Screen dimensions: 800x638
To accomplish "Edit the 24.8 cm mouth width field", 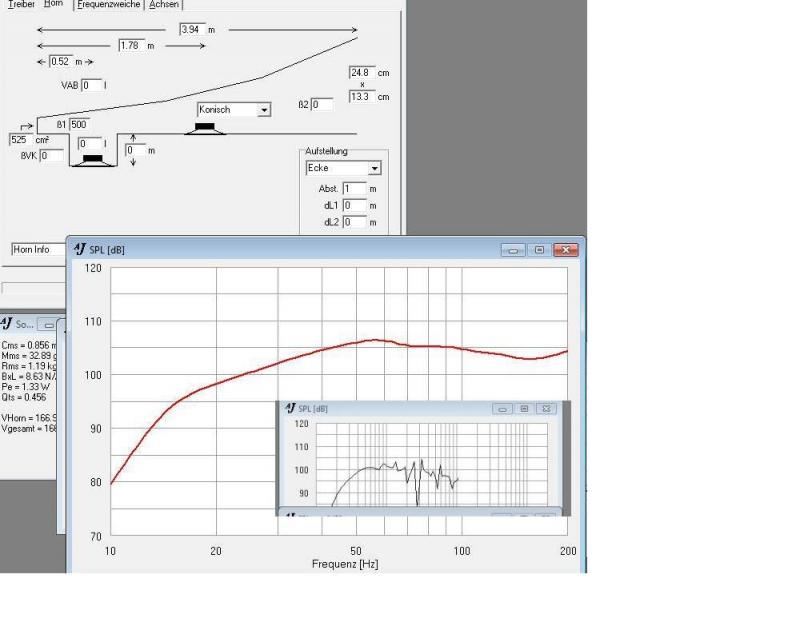I will pos(362,72).
